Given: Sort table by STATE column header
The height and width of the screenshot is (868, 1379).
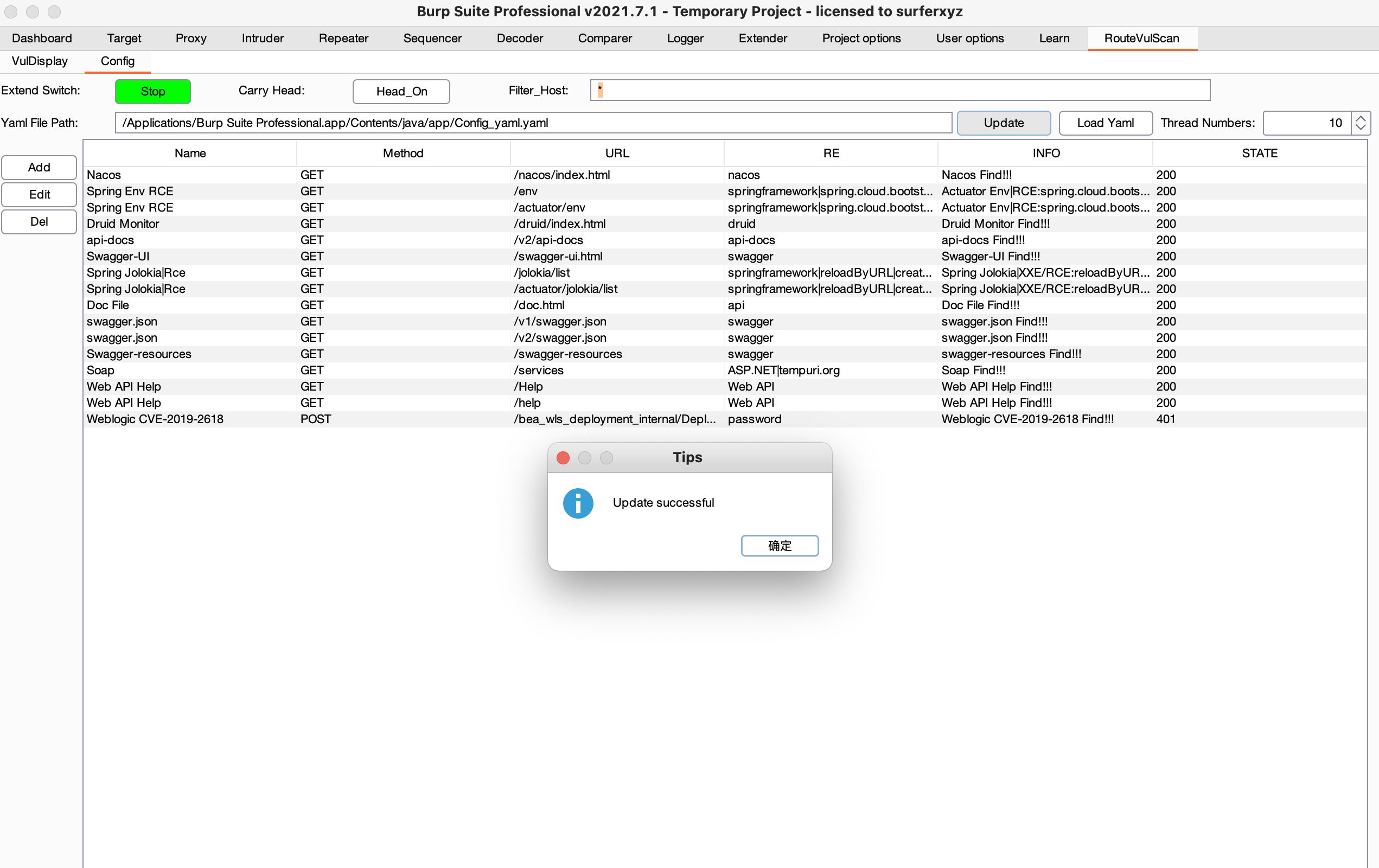Looking at the screenshot, I should pos(1259,153).
